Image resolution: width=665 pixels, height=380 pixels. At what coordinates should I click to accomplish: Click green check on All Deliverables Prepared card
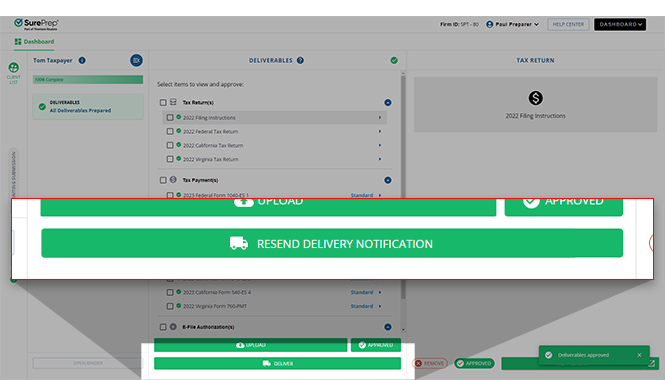pos(42,106)
